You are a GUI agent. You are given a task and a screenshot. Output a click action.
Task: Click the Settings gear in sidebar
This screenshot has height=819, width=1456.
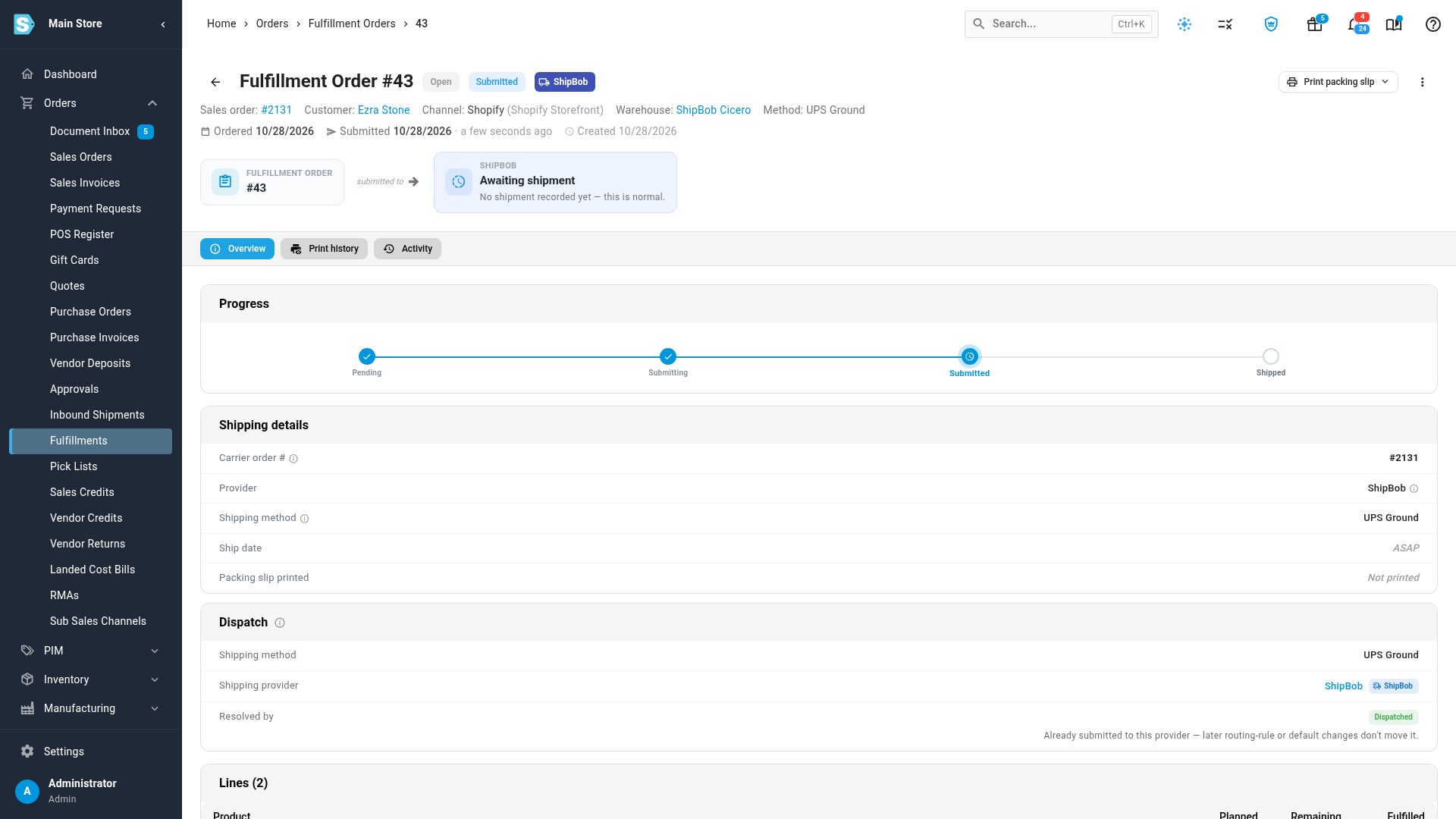pyautogui.click(x=27, y=752)
